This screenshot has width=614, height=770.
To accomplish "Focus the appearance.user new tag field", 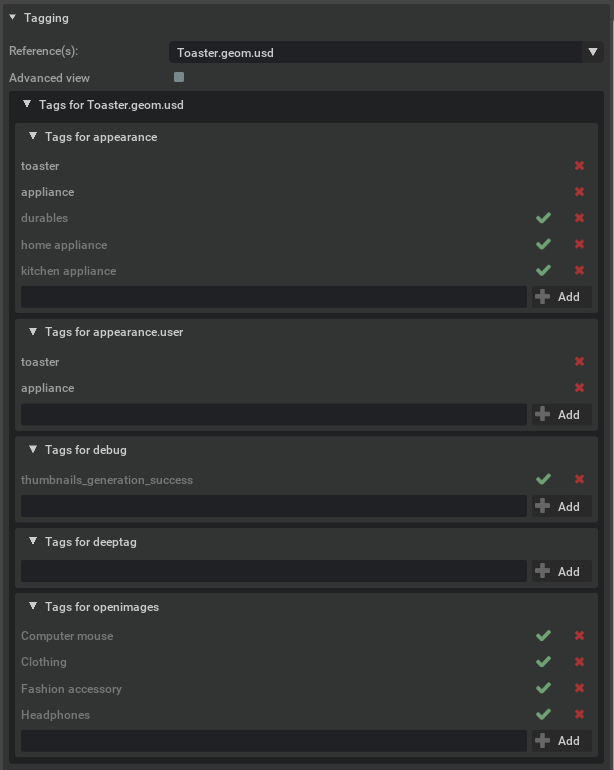I will tap(273, 414).
